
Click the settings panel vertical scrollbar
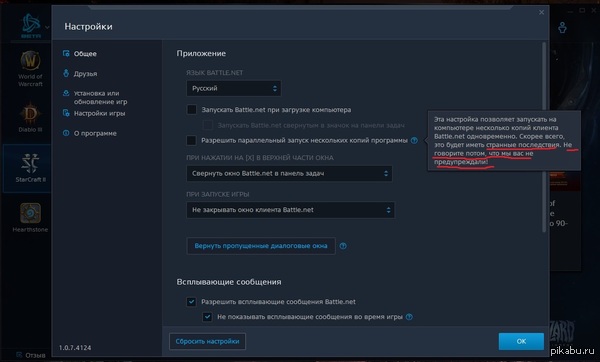544,137
